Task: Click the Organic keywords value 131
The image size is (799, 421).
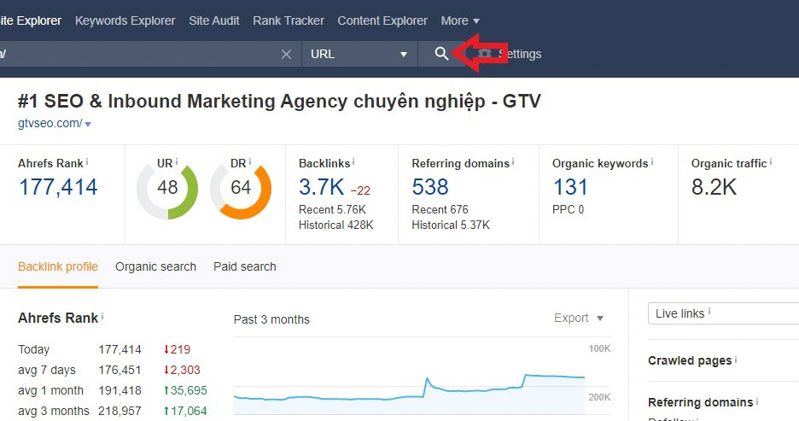Action: (570, 187)
